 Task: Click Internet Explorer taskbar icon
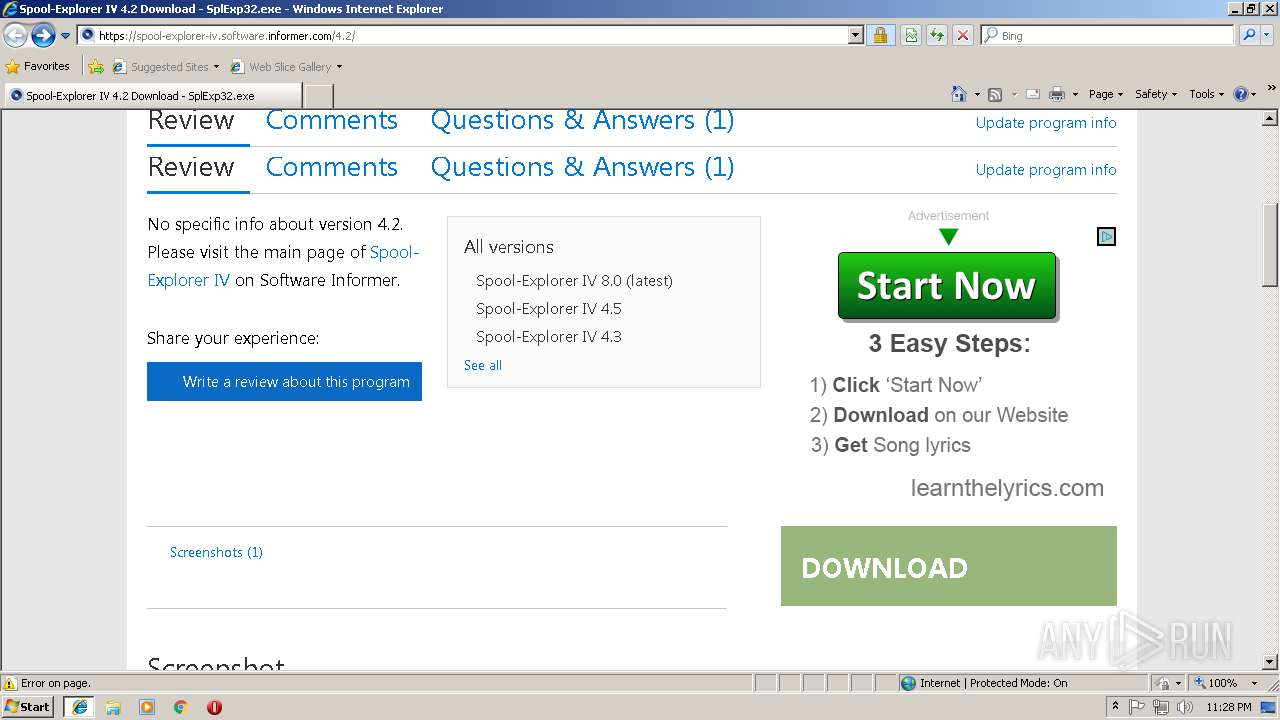coord(79,707)
